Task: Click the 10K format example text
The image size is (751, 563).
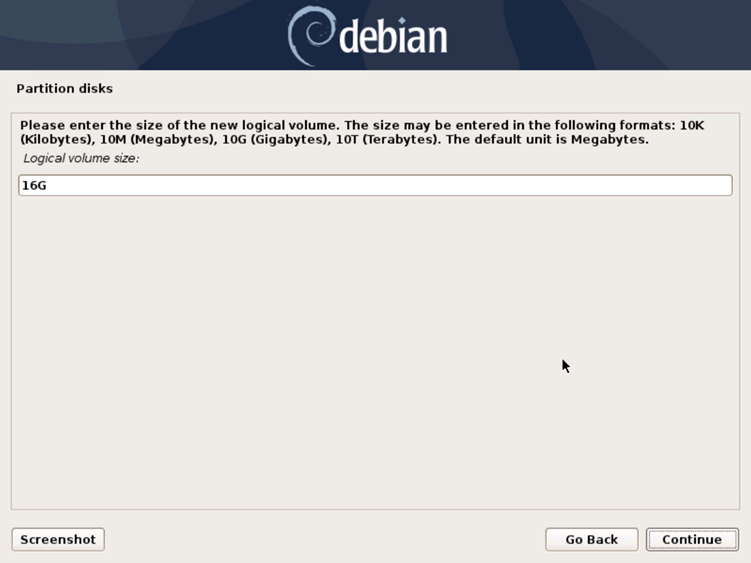Action: tap(692, 126)
